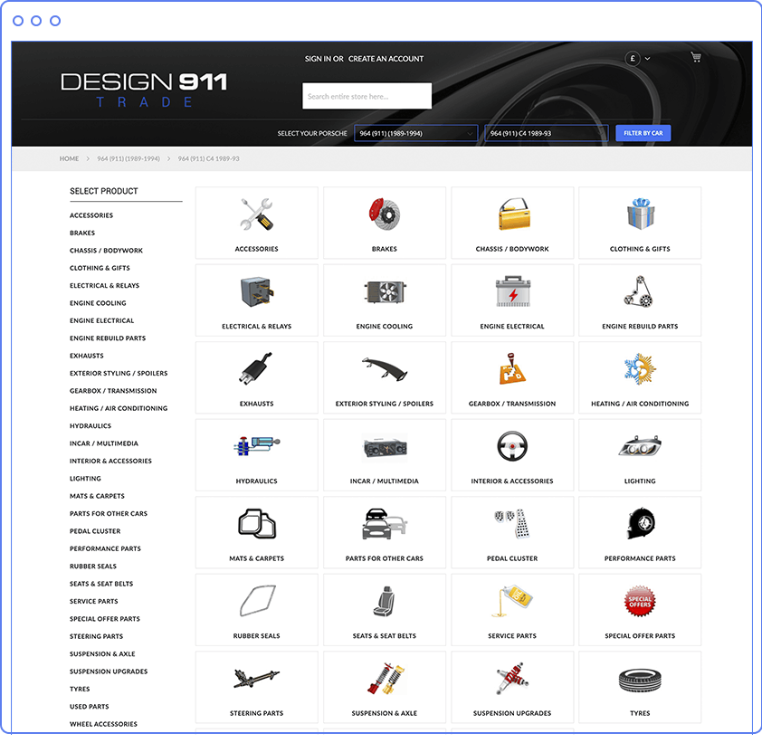
Task: Open the Brakes disc icon category
Action: 384,213
